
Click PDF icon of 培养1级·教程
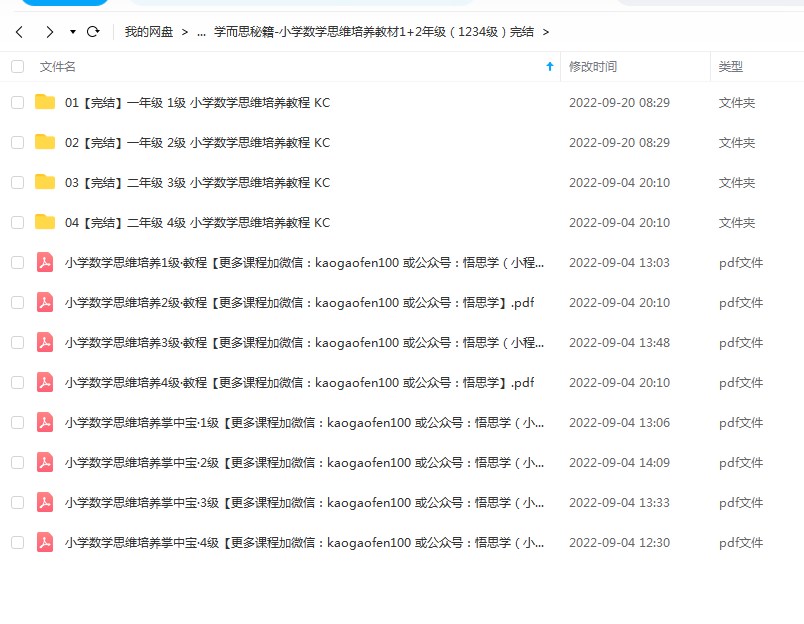[x=45, y=263]
